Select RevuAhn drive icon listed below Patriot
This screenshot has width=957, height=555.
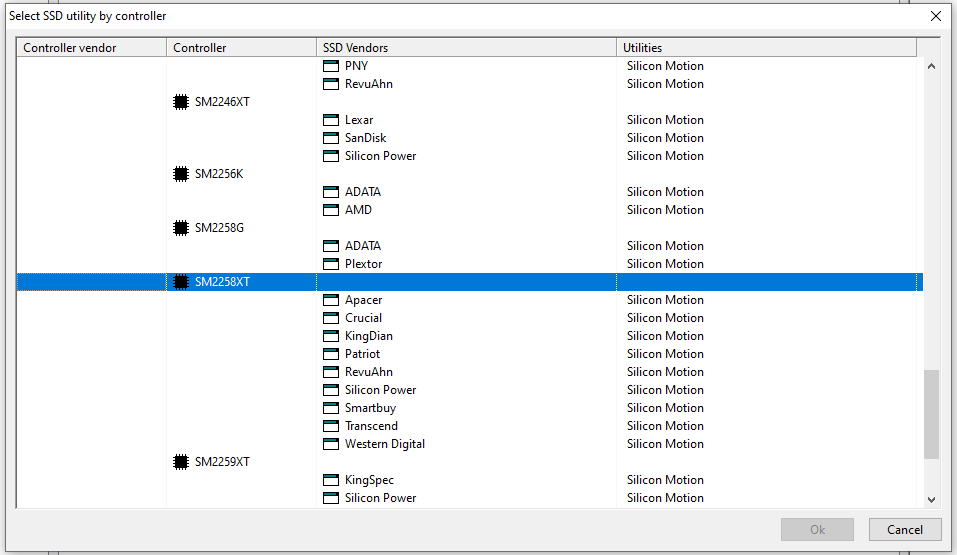(331, 372)
